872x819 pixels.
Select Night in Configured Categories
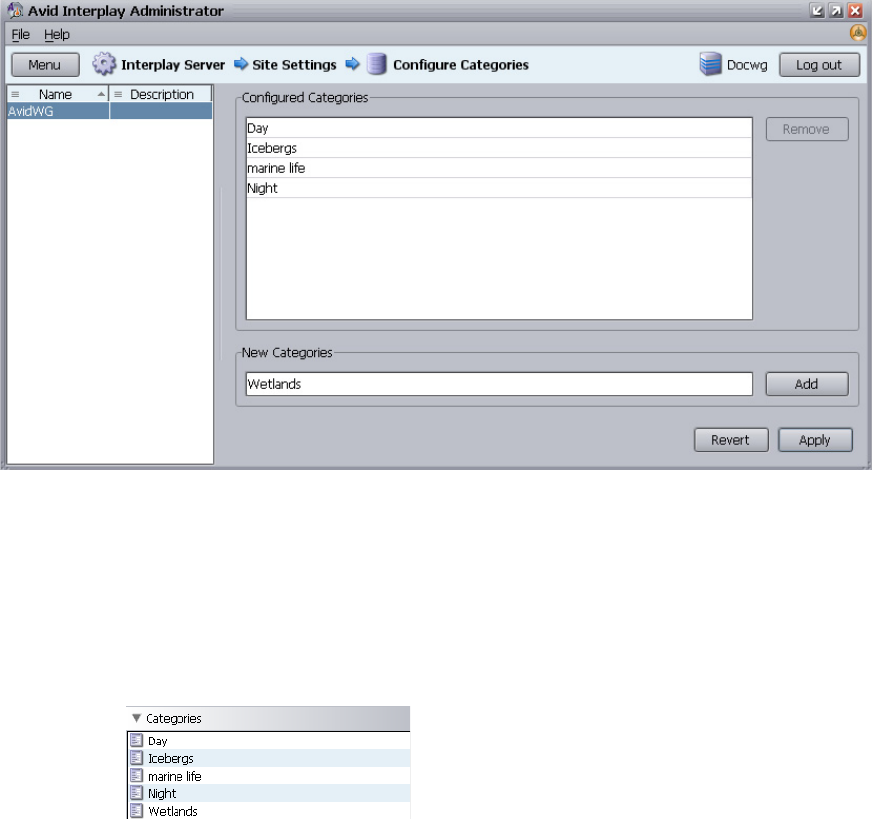[x=499, y=188]
